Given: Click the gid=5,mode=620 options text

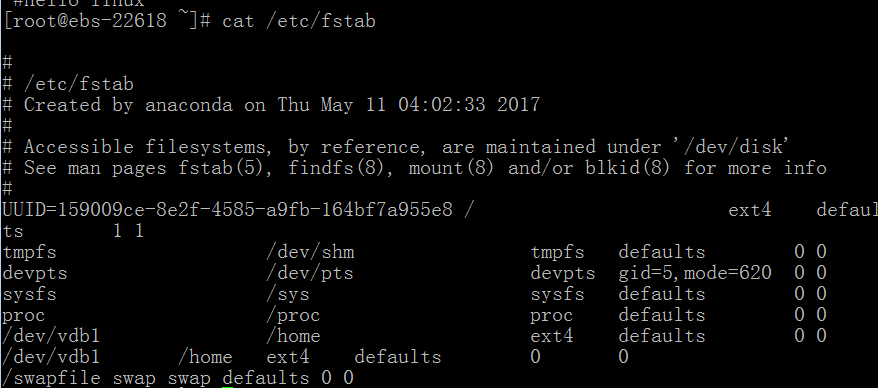Looking at the screenshot, I should point(695,273).
